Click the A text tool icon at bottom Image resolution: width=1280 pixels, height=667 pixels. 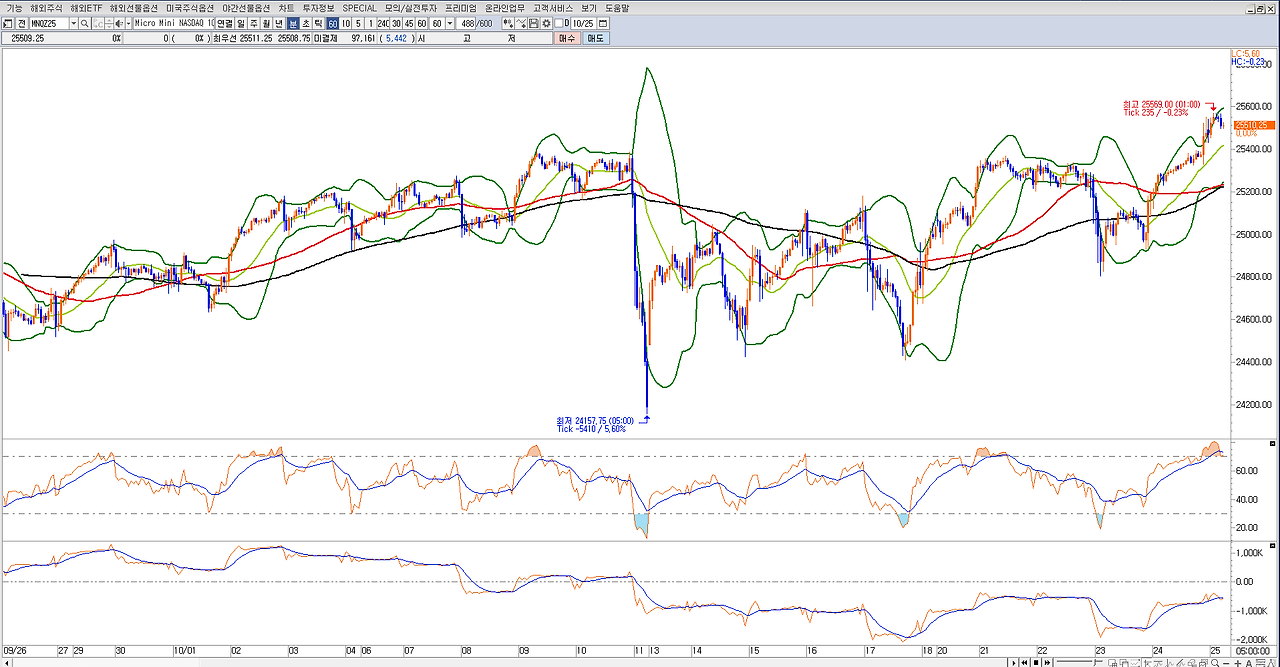coord(1249,662)
